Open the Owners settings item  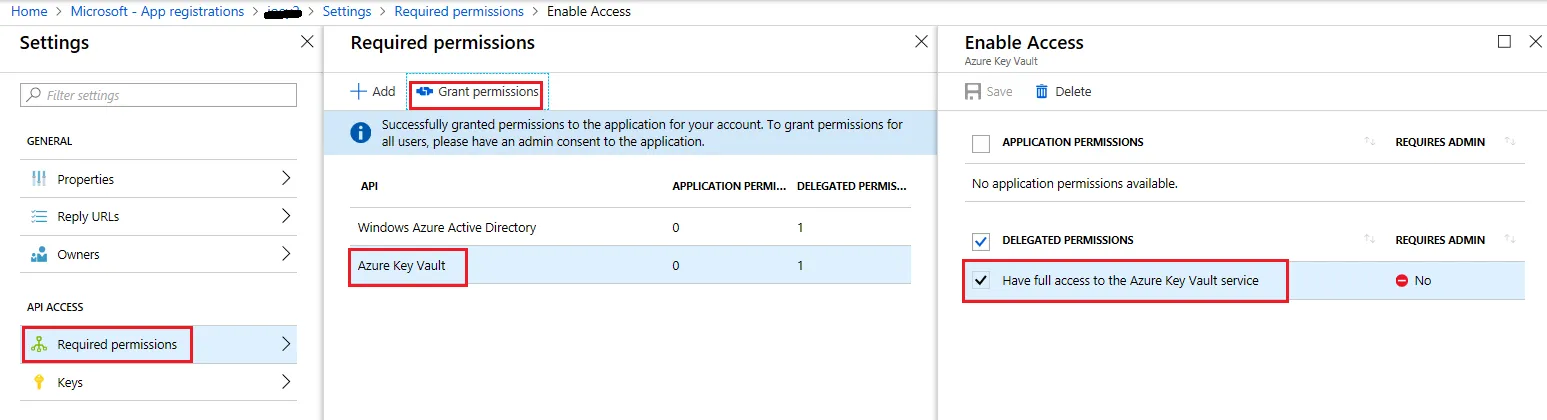coord(78,254)
